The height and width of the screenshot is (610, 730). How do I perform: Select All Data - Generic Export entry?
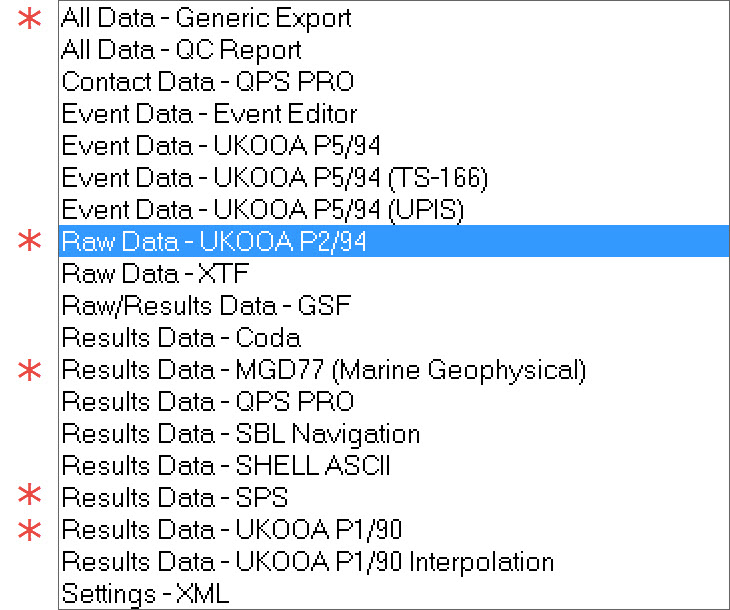coord(206,18)
